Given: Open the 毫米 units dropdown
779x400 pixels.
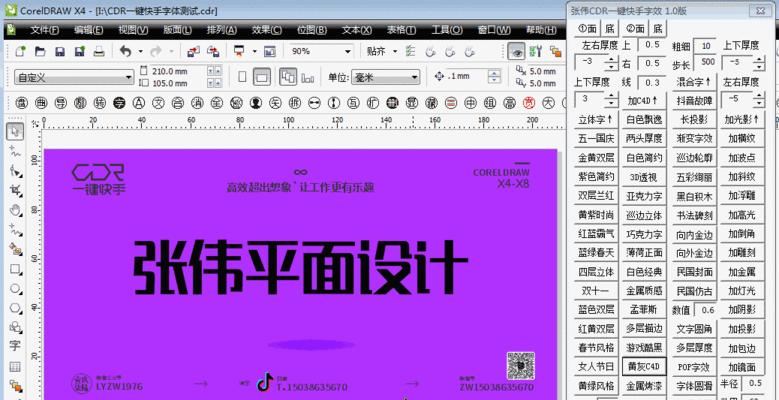Looking at the screenshot, I should point(386,78).
